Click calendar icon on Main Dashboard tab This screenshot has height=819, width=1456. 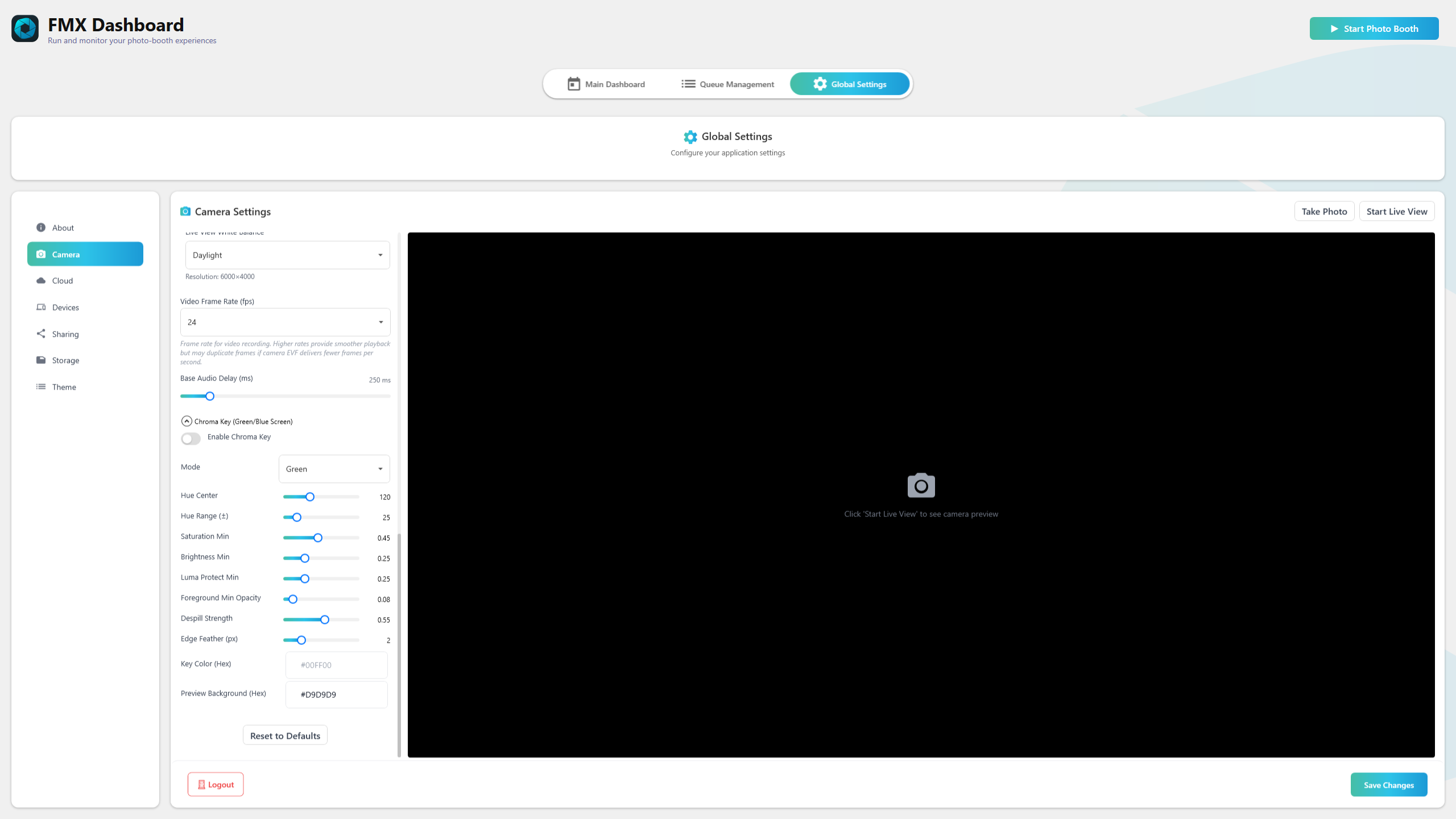coord(574,84)
